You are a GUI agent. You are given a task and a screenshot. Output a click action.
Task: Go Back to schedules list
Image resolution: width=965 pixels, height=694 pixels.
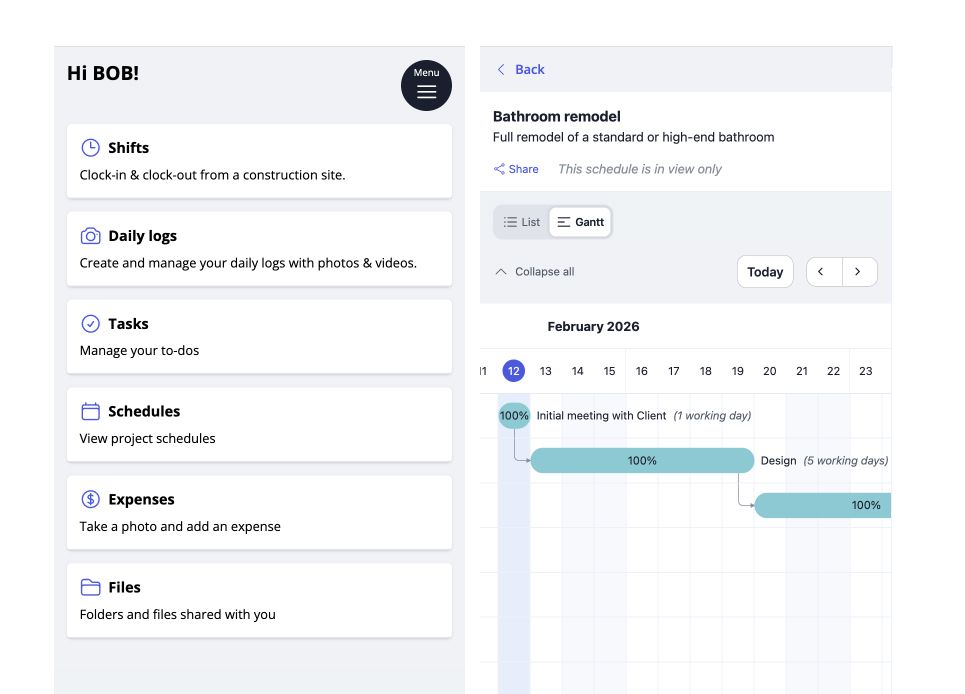(521, 69)
